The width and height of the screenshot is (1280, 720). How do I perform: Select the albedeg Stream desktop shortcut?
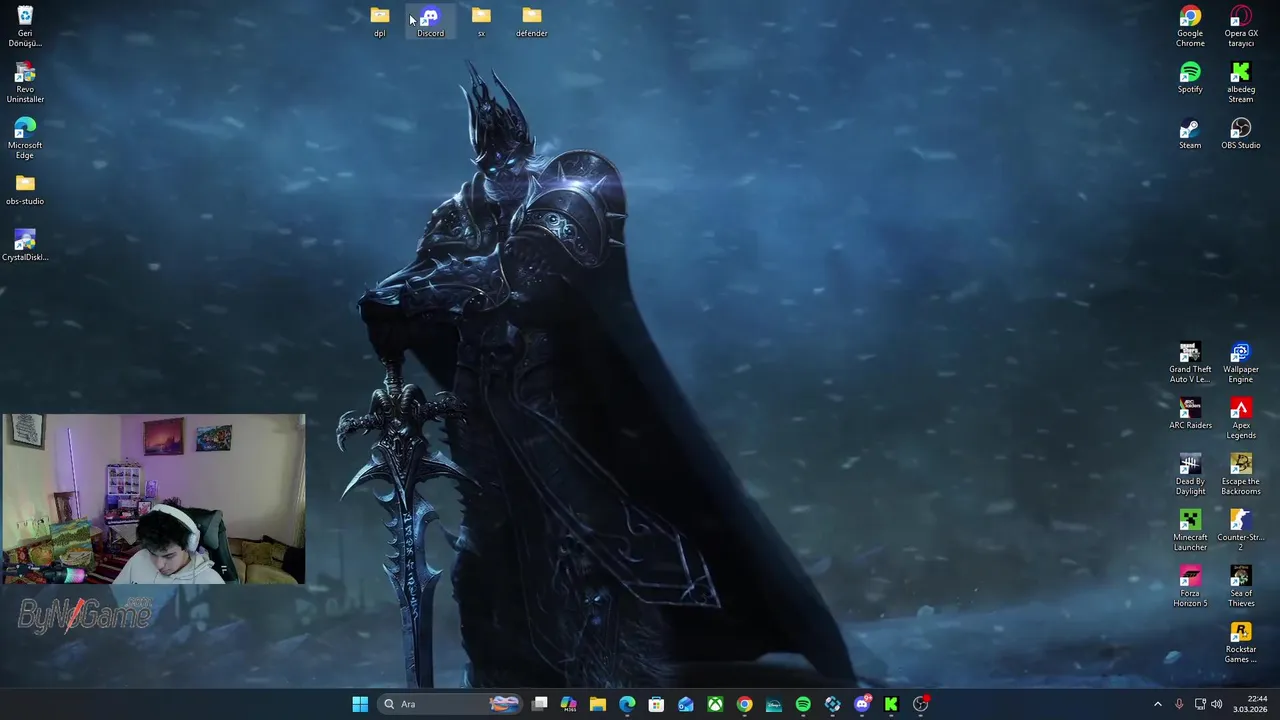click(x=1241, y=82)
